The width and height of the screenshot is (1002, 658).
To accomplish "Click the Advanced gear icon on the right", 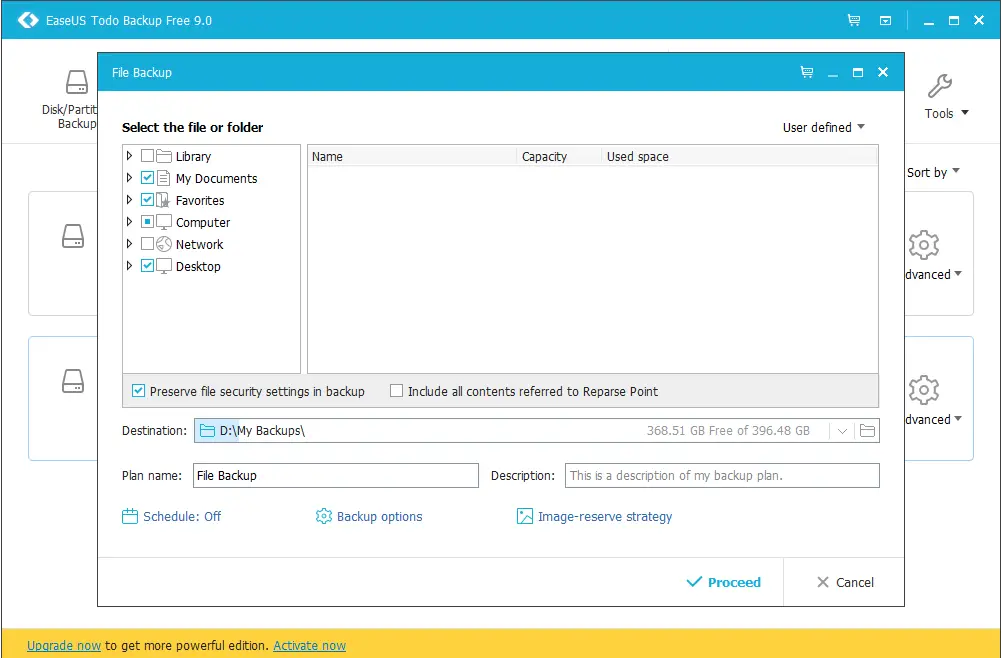I will [923, 243].
